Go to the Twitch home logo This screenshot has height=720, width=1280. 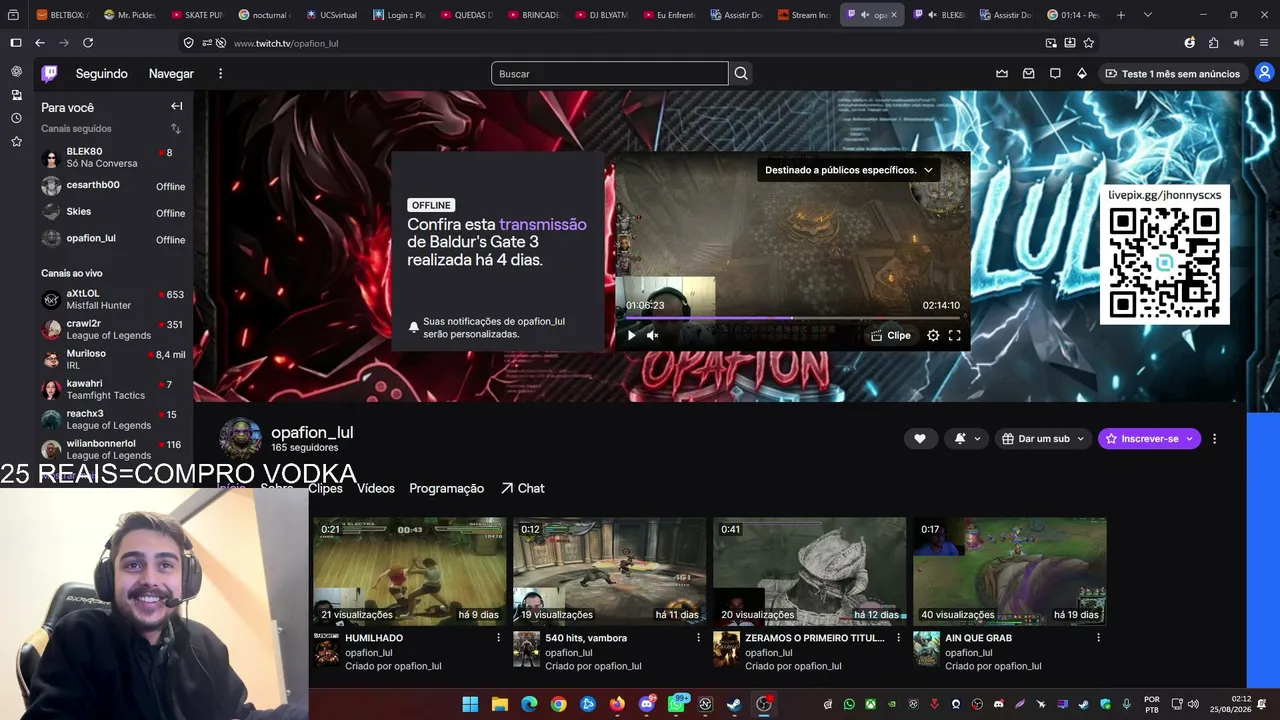[49, 73]
